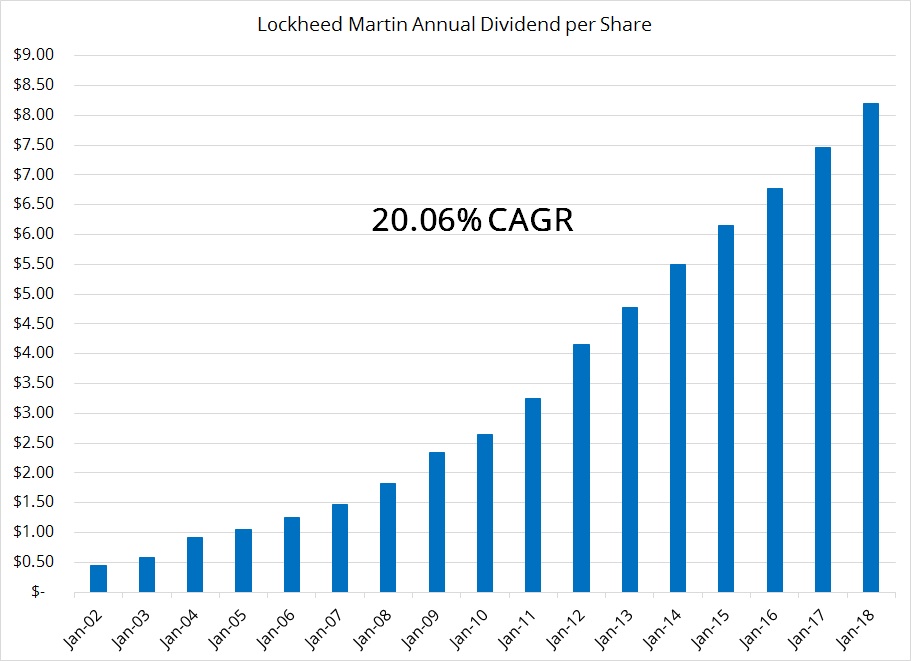The image size is (911, 661).
Task: Select the 20.06% CAGR annotation text
Action: [472, 220]
